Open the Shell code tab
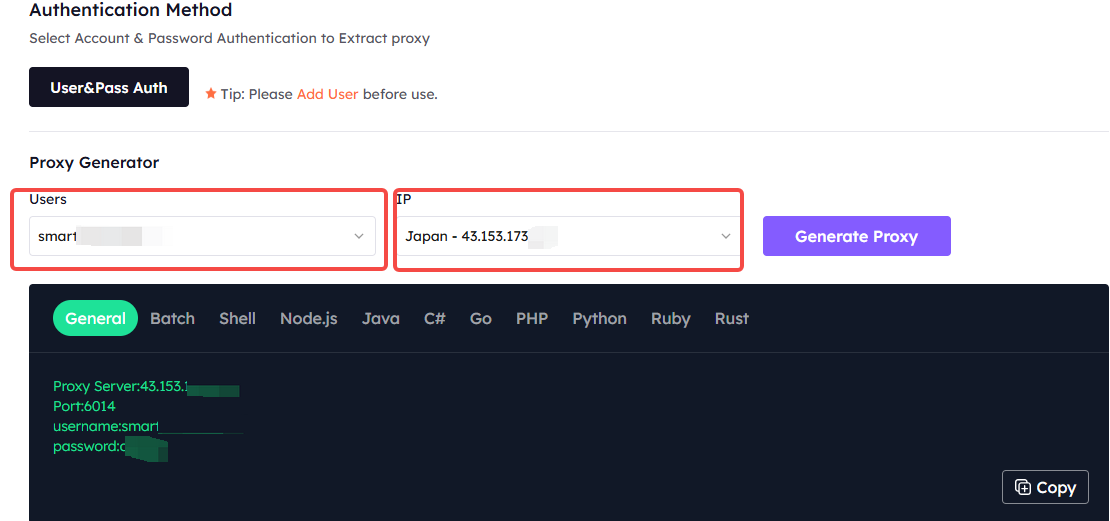Image resolution: width=1110 pixels, height=521 pixels. pos(237,319)
